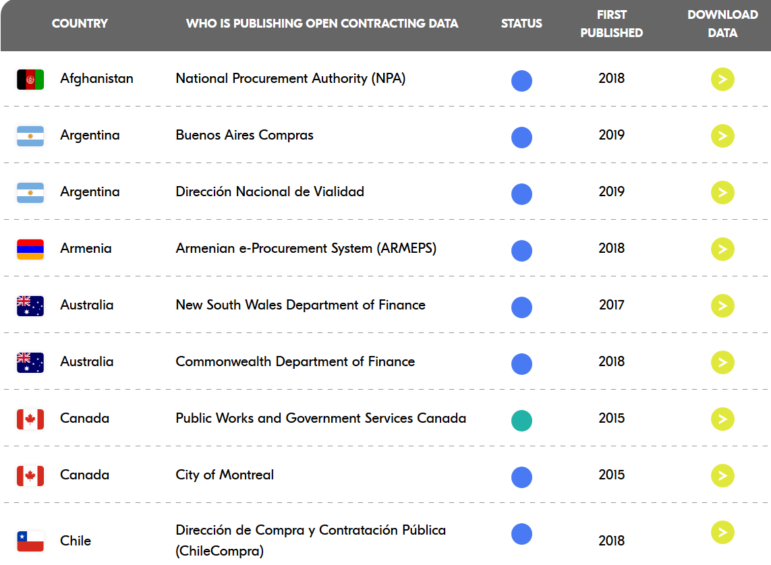Select 'Dirección de Compra y Contratación Pública' text
Screen dimensions: 771x565
pyautogui.click(x=311, y=530)
